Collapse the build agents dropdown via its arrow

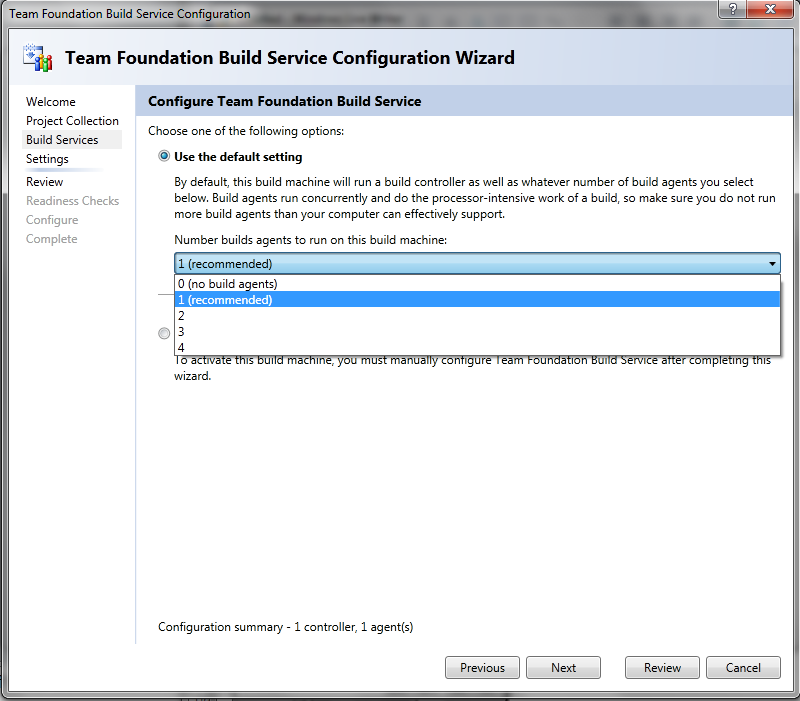772,264
